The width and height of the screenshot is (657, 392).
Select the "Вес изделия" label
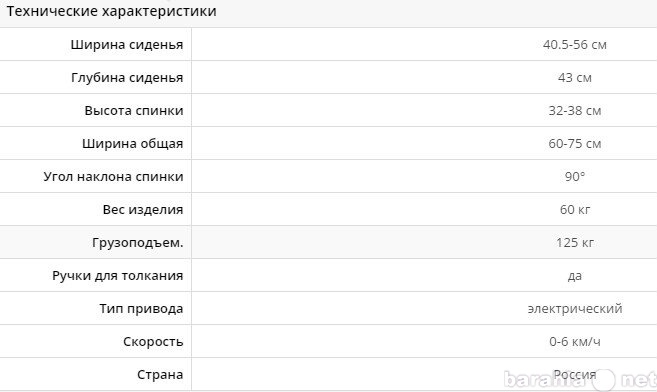click(143, 209)
